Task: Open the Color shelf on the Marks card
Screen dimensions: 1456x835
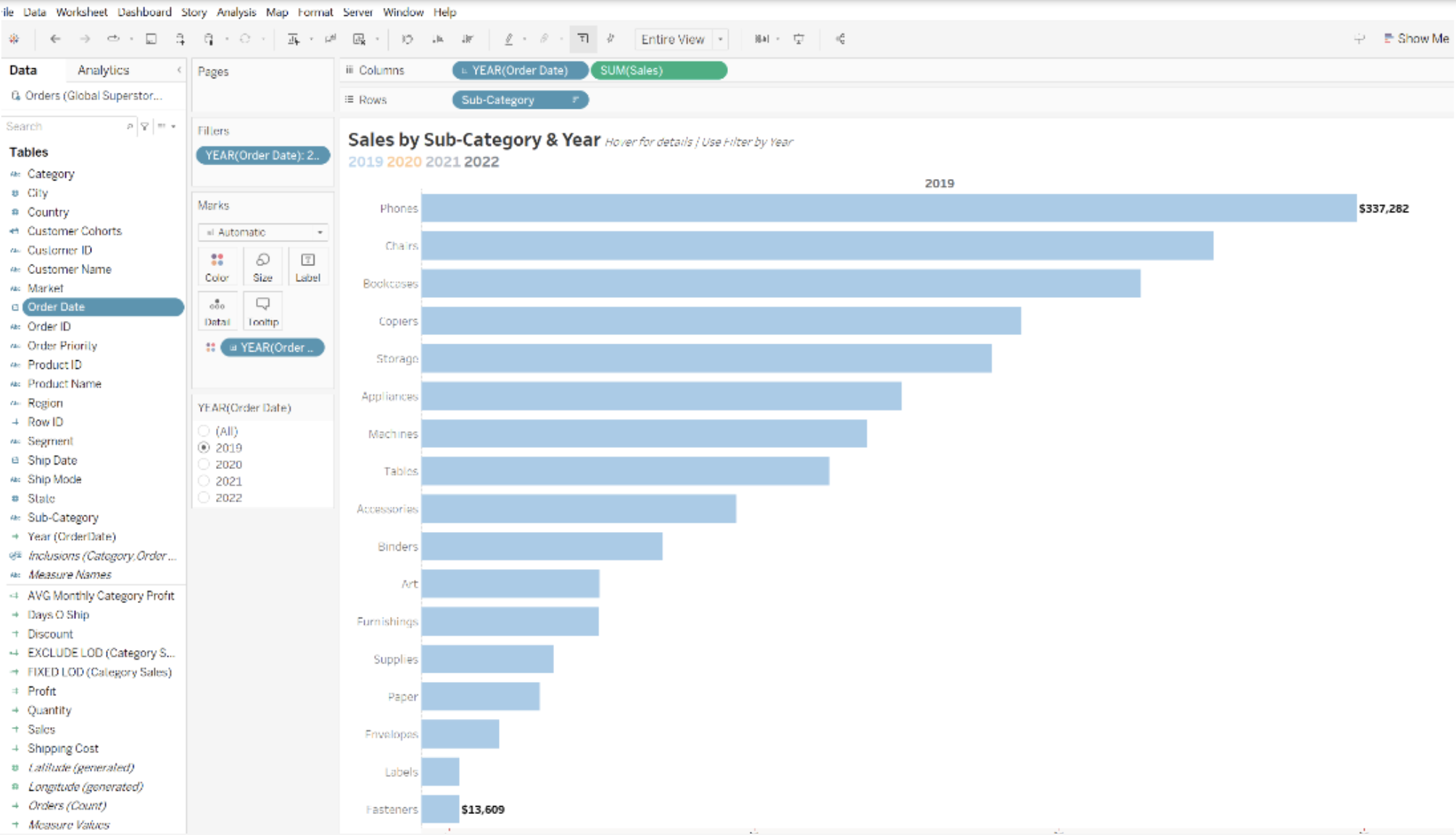Action: 217,266
